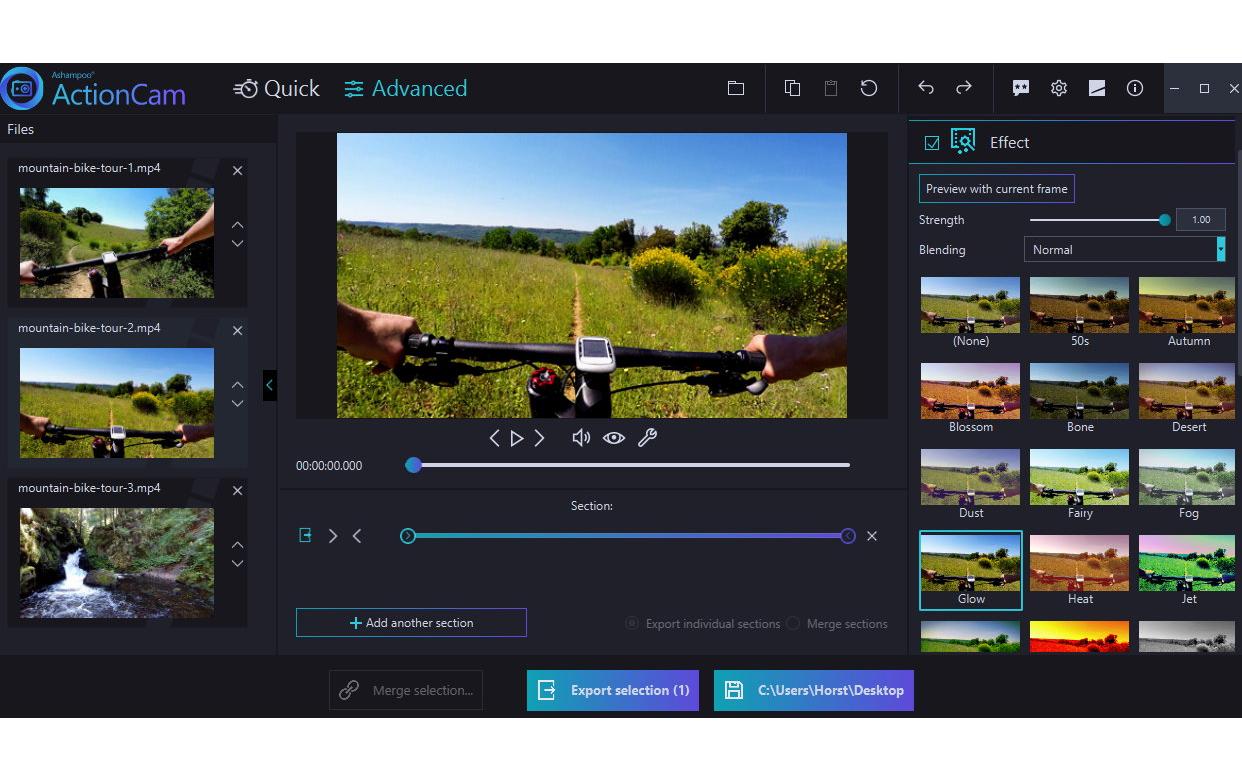The image size is (1242, 781).
Task: Collapse the Files panel with the chevron
Action: pos(269,385)
